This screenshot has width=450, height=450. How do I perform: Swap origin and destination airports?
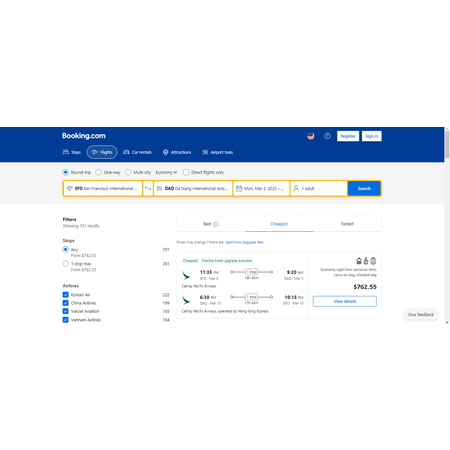click(x=148, y=188)
